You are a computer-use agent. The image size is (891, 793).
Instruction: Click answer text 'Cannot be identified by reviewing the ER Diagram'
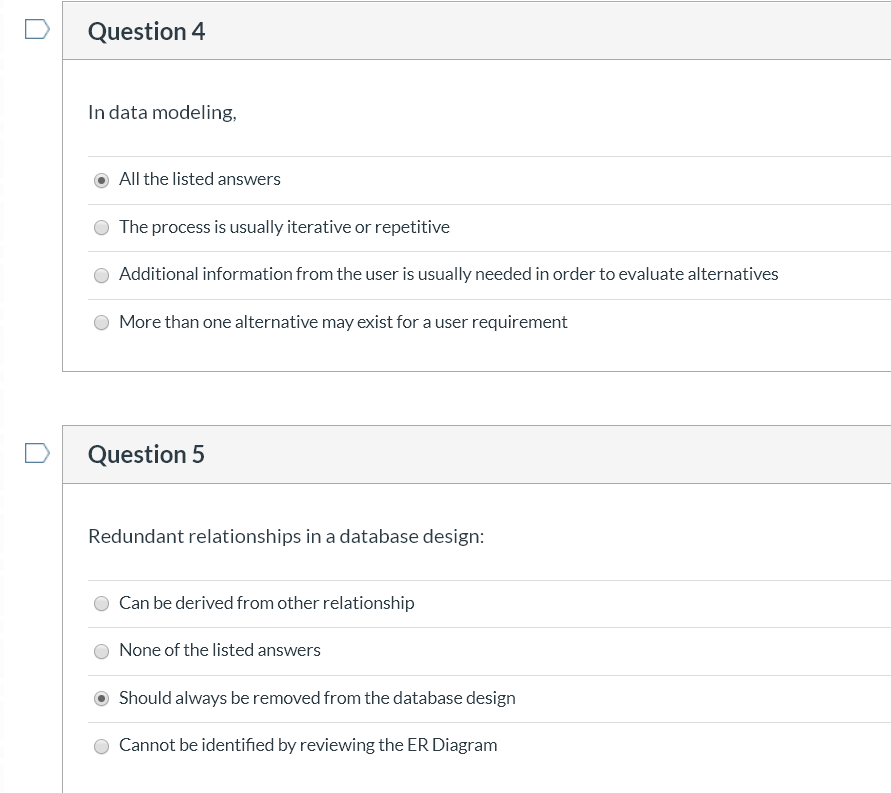pos(308,745)
